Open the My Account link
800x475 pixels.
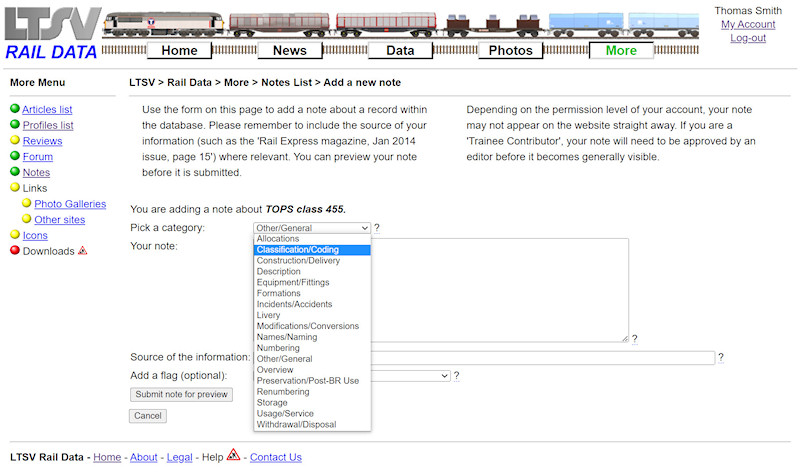(x=748, y=24)
